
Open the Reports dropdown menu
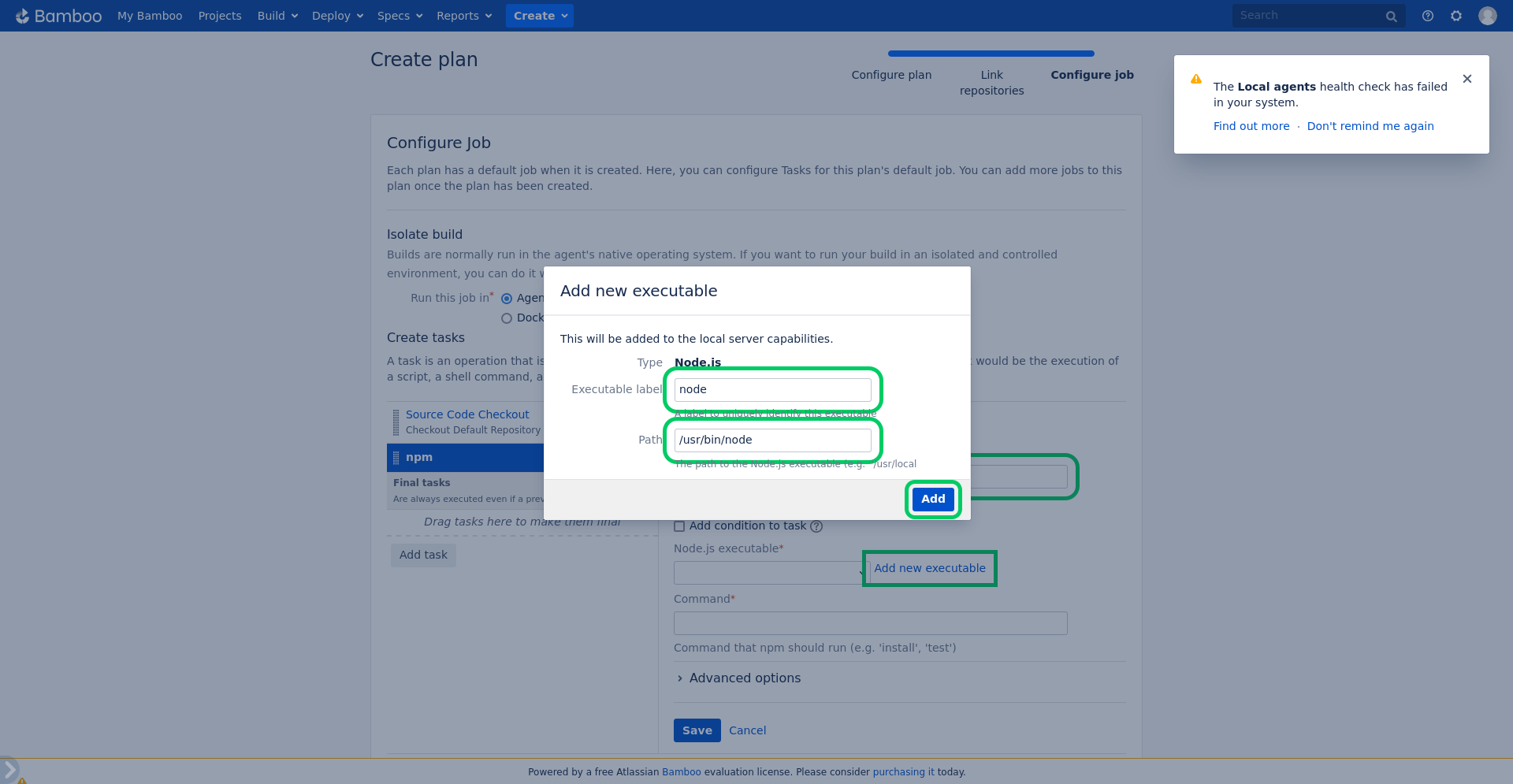(464, 16)
